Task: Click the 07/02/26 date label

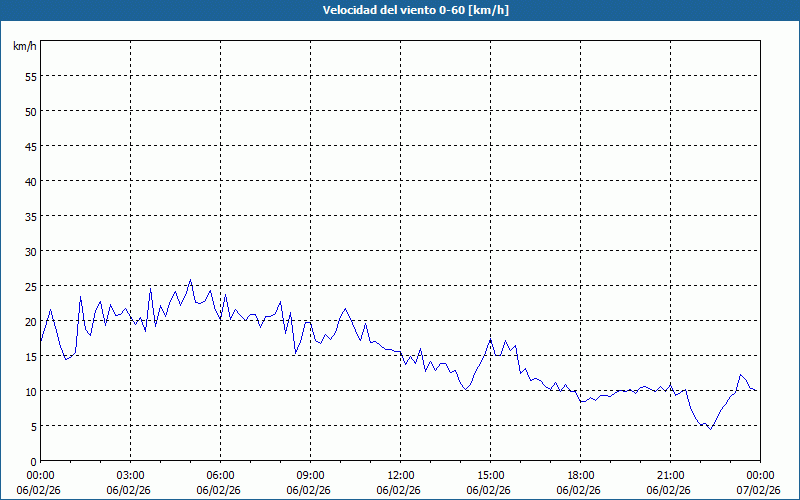Action: point(760,490)
